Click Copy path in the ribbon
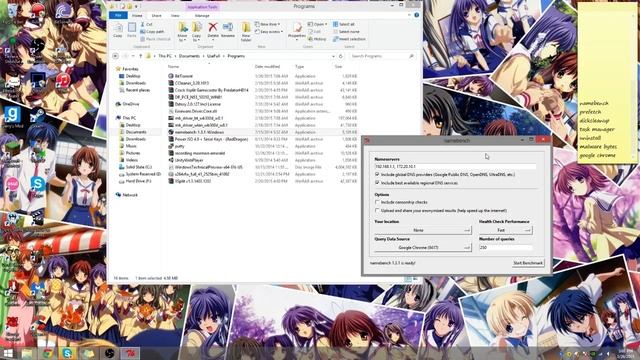Screen dimensions: 640x360 [152, 31]
